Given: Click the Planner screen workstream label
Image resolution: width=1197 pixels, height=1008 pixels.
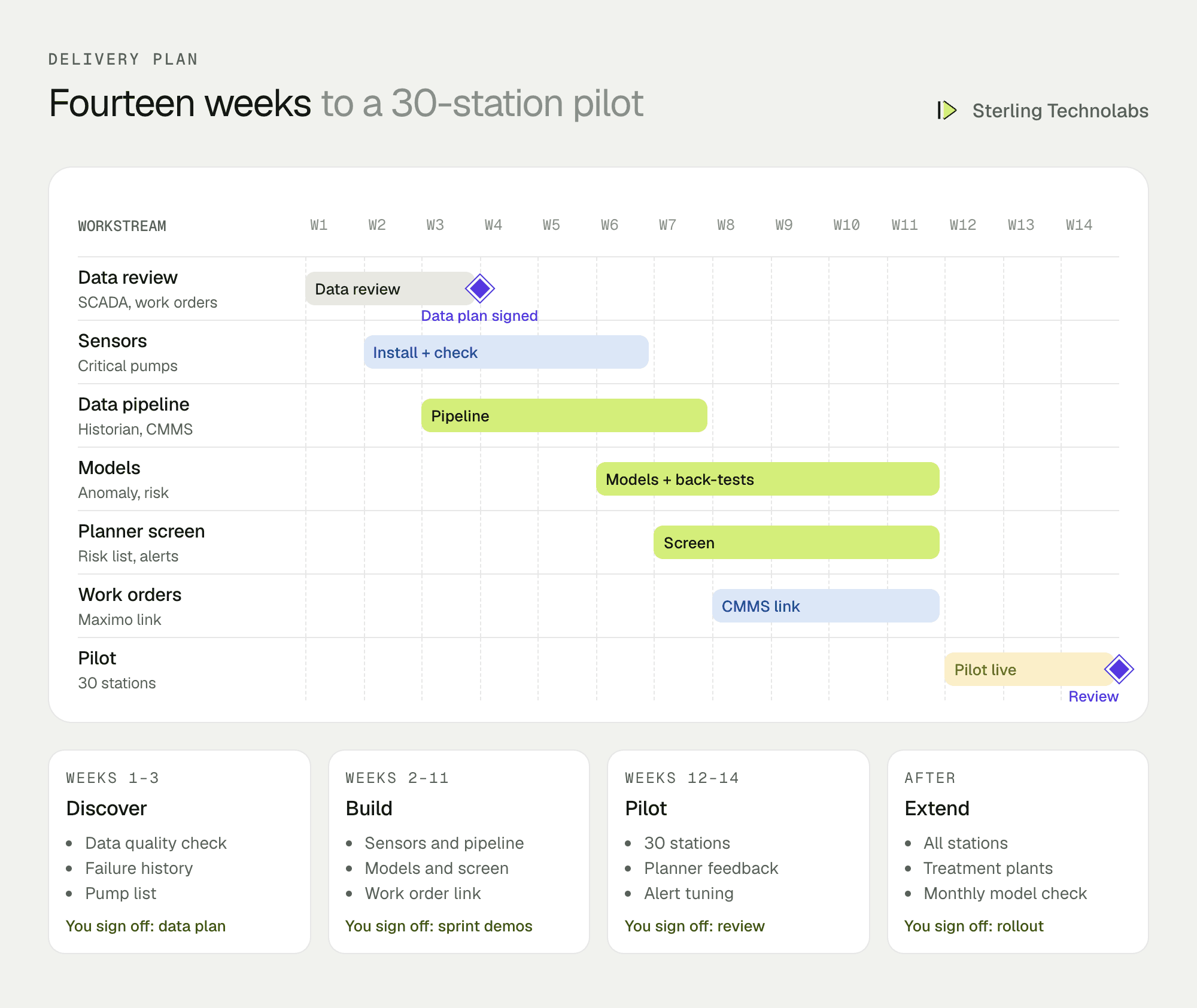Looking at the screenshot, I should [x=141, y=531].
